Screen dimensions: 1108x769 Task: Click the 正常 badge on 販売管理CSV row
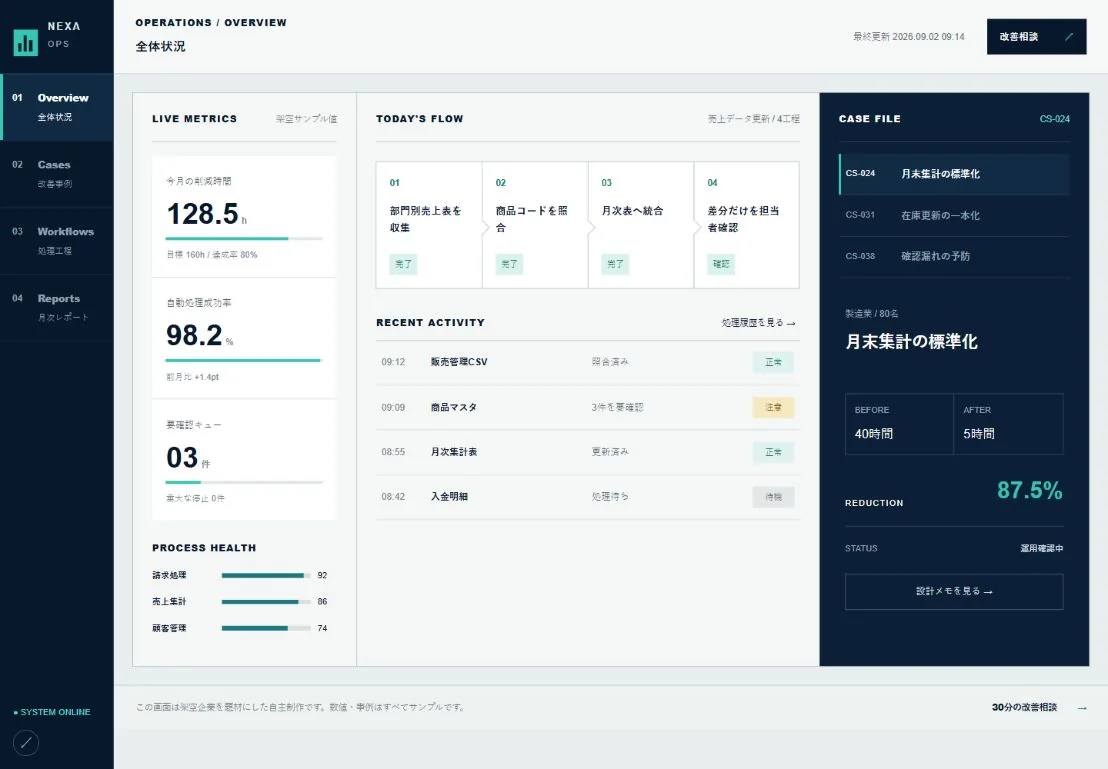773,363
